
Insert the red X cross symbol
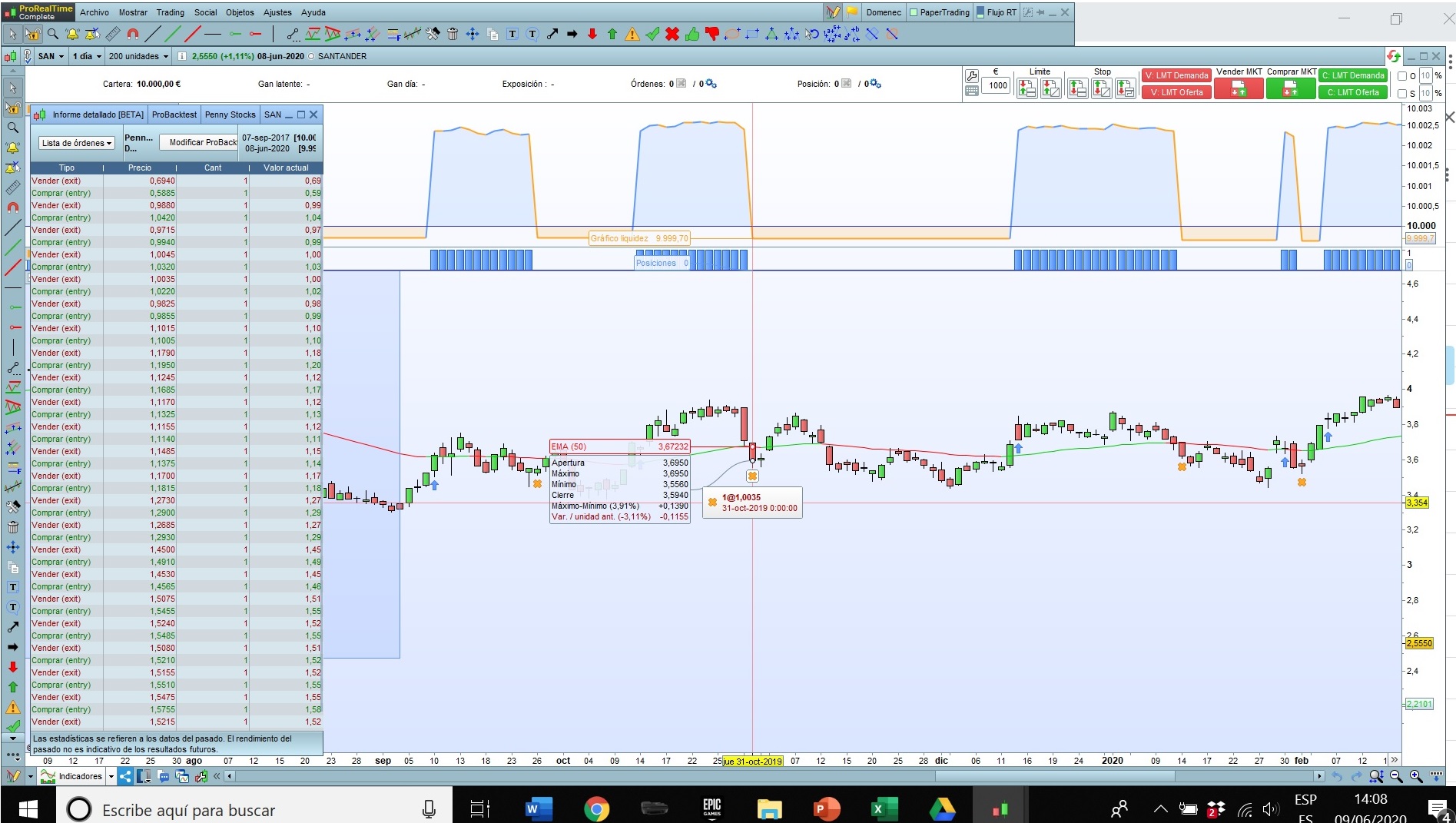[672, 34]
